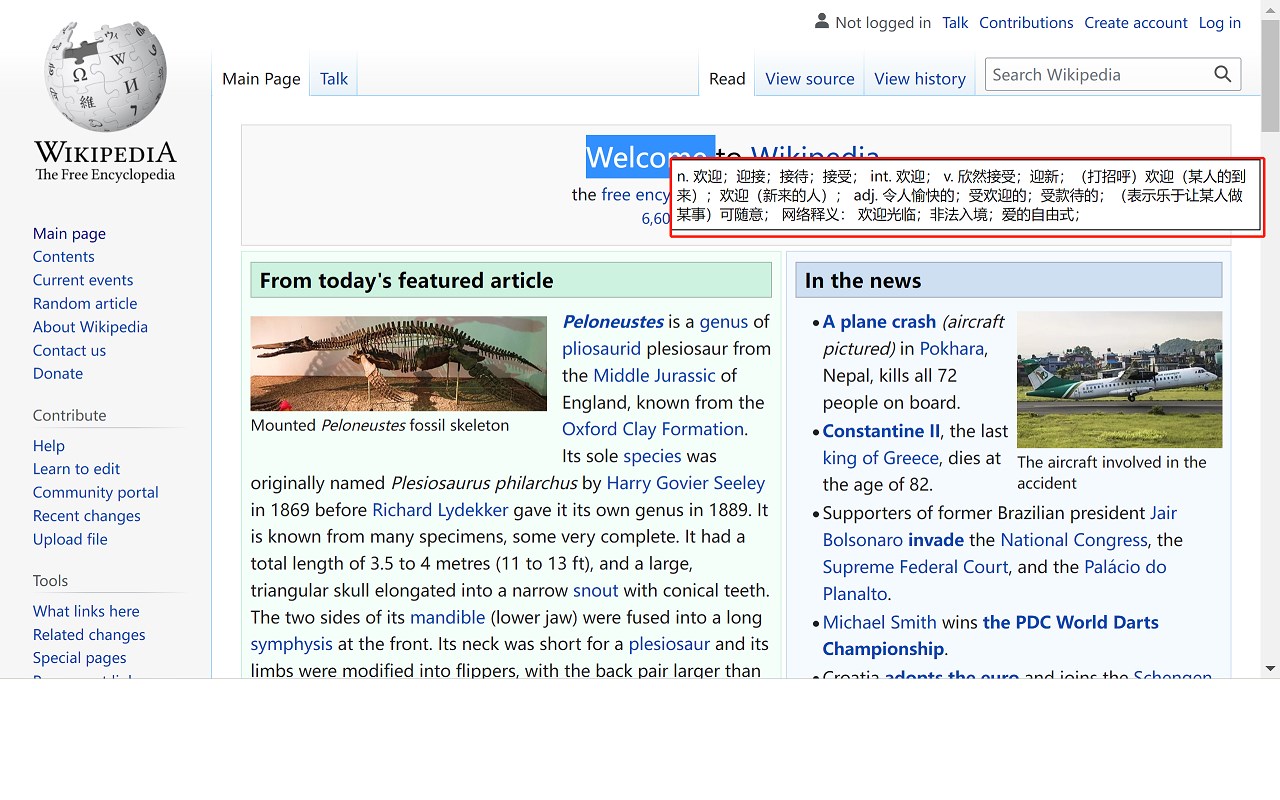1280x800 pixels.
Task: Open About Wikipedia
Action: tap(90, 326)
